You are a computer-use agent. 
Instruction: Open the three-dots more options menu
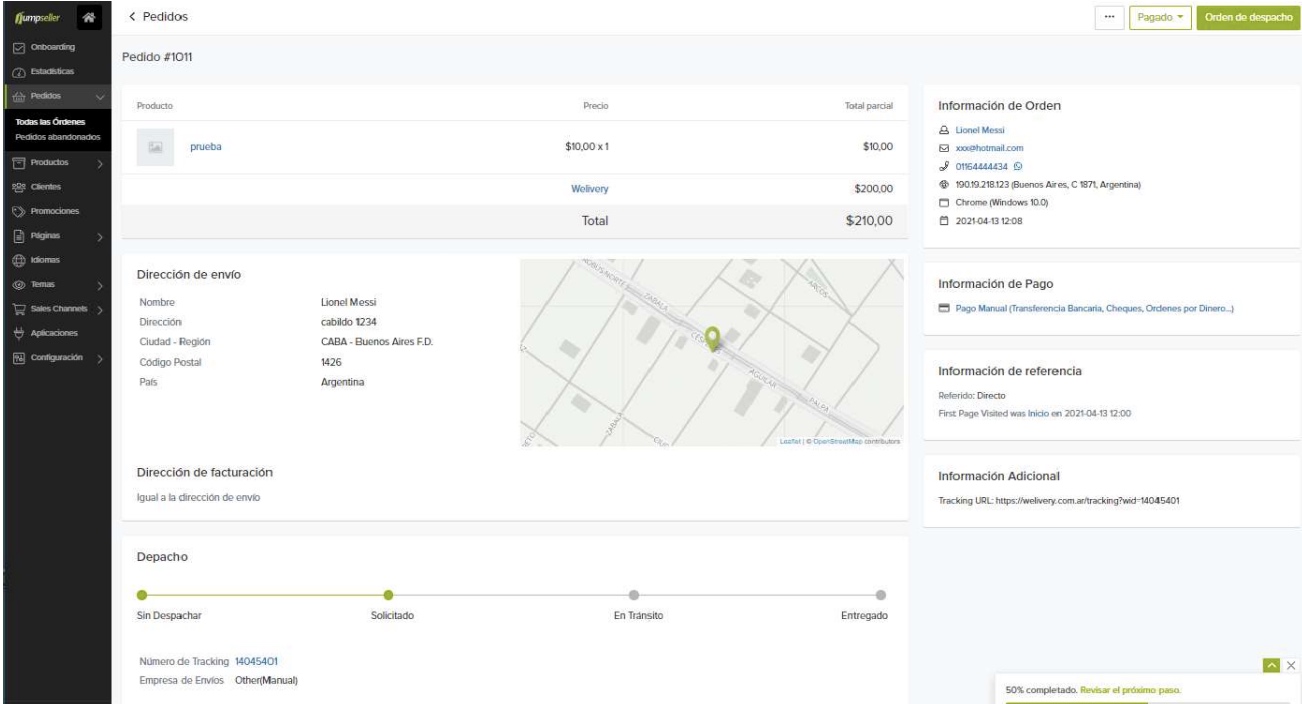point(1109,17)
